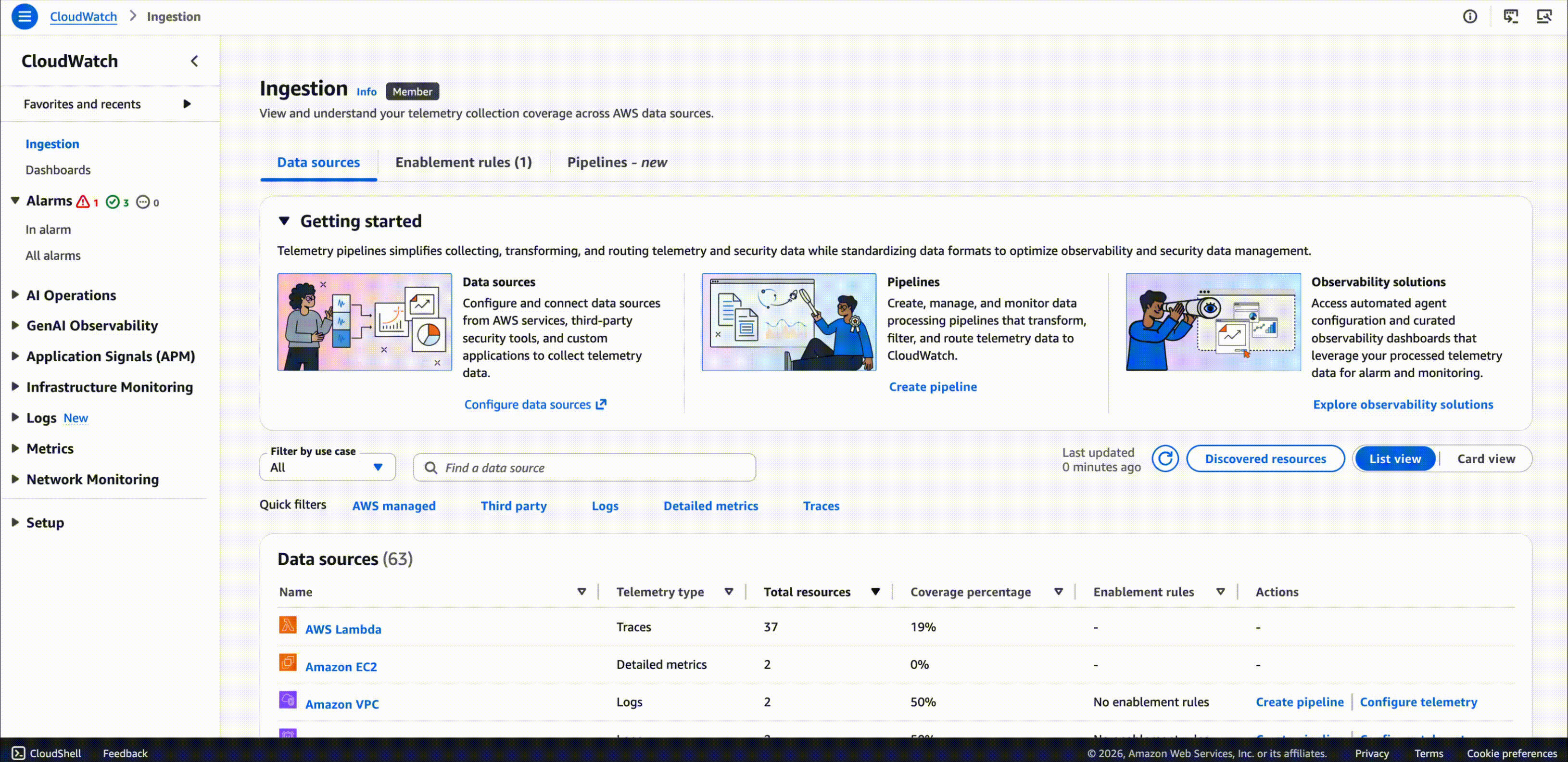The image size is (1568, 762).
Task: Click the CloudWatch breadcrumb link
Action: pyautogui.click(x=83, y=16)
